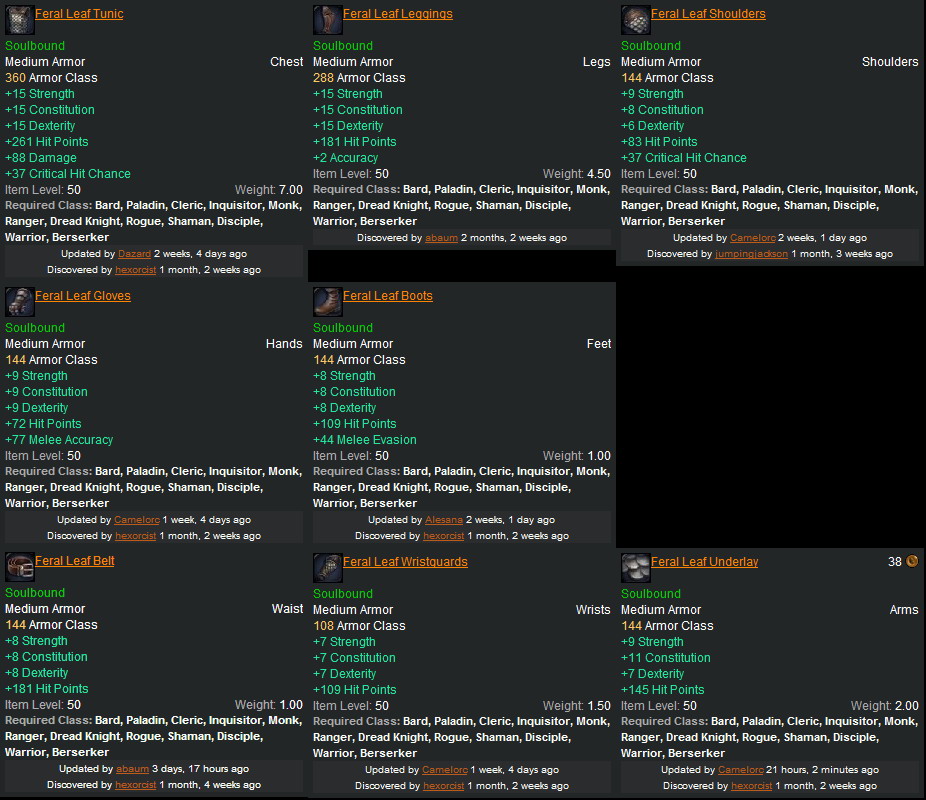View jumpingjackson's profile from Shoulders card
Viewport: 926px width, 800px height.
[751, 254]
